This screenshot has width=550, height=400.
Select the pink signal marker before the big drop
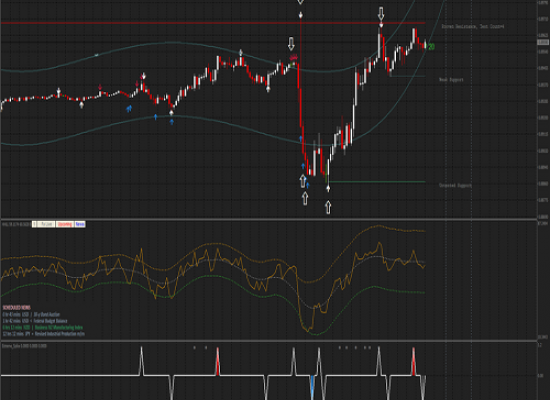click(x=294, y=57)
